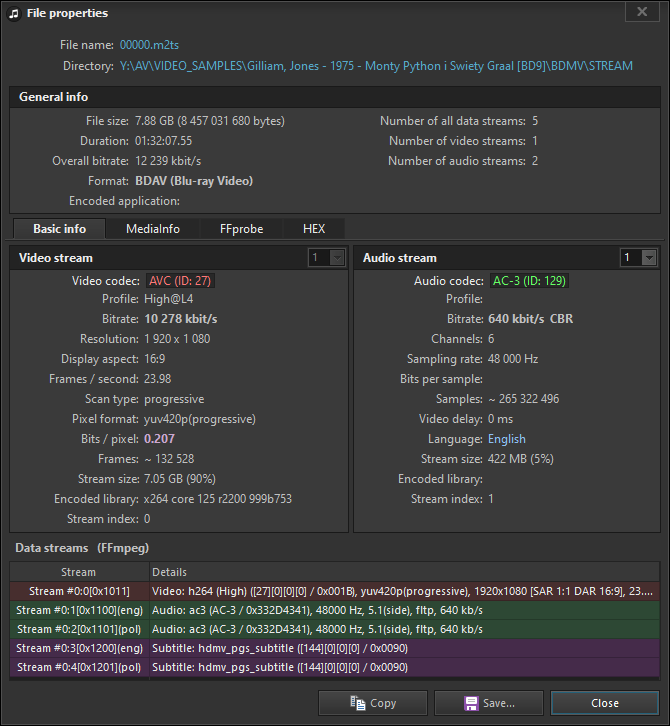Open the audio stream number dropdown
This screenshot has height=726, width=670.
(640, 258)
